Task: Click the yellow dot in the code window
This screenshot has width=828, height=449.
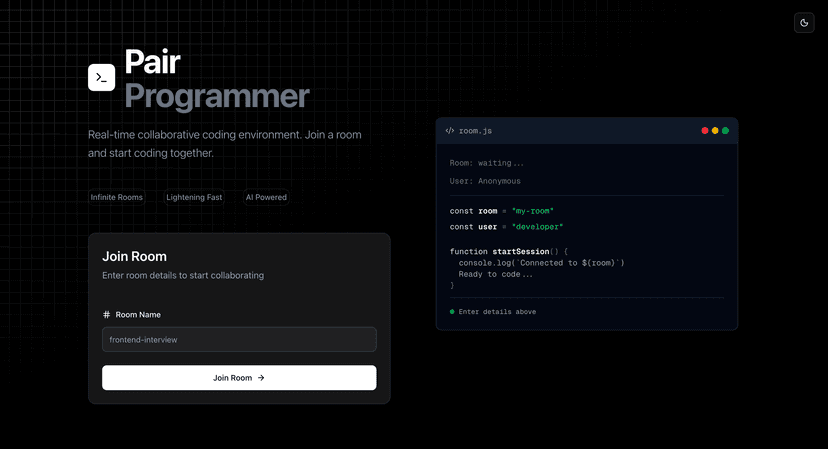Action: pyautogui.click(x=715, y=131)
